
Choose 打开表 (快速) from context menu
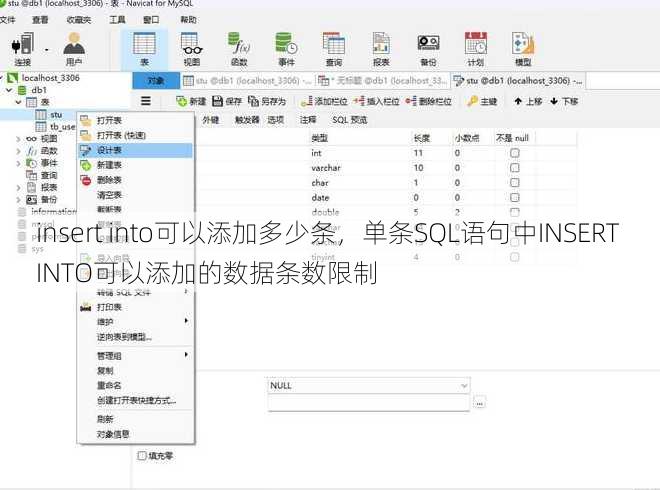click(136, 135)
